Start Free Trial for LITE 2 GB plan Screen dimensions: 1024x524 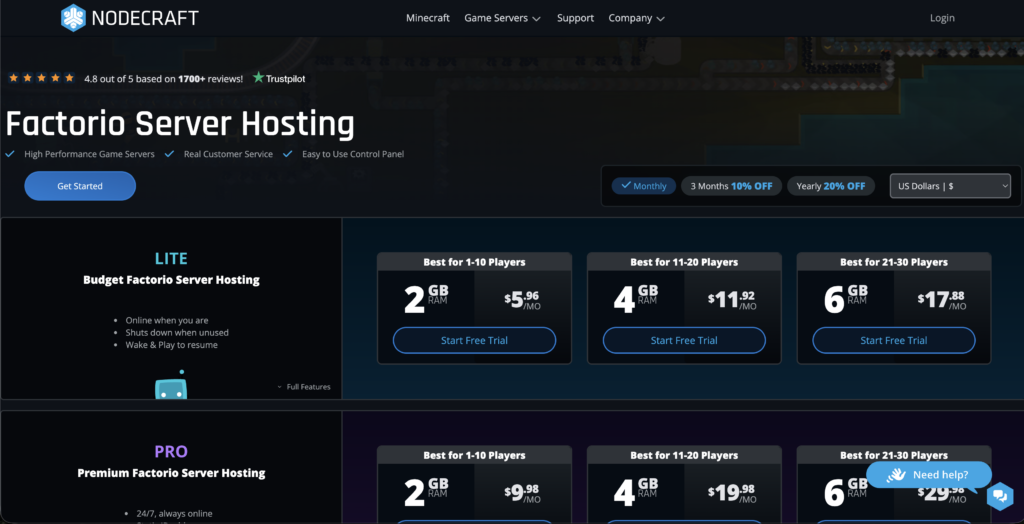tap(474, 340)
